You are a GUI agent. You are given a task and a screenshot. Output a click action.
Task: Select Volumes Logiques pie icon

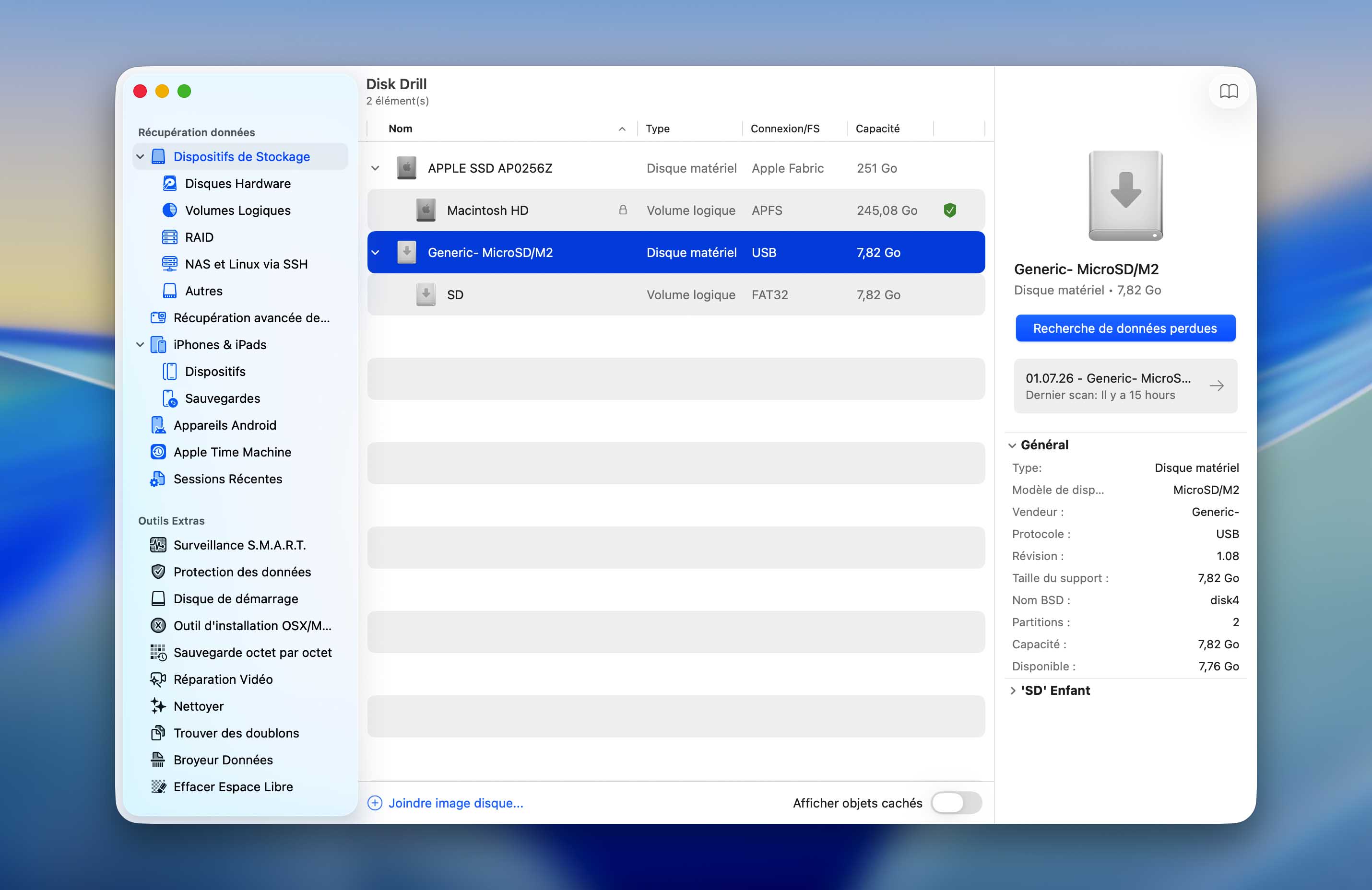(169, 210)
